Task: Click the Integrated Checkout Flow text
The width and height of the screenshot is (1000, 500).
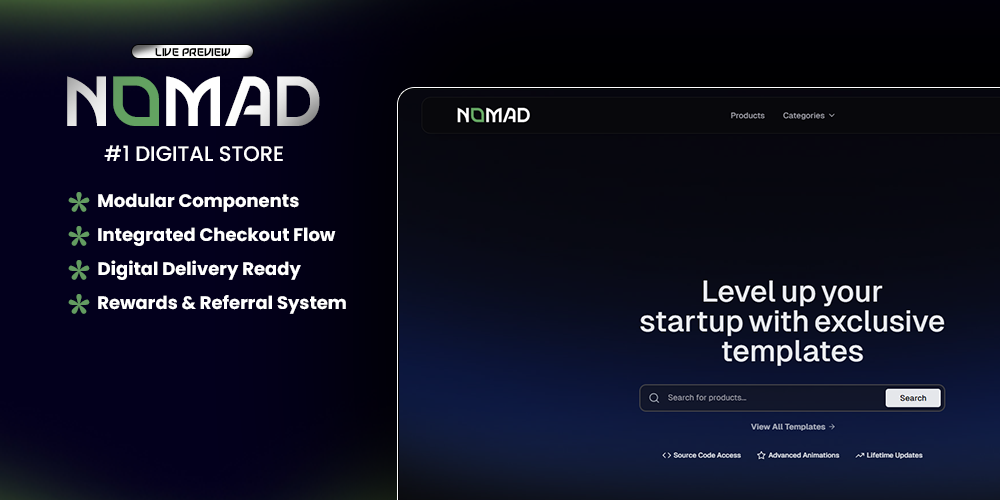Action: (x=216, y=235)
